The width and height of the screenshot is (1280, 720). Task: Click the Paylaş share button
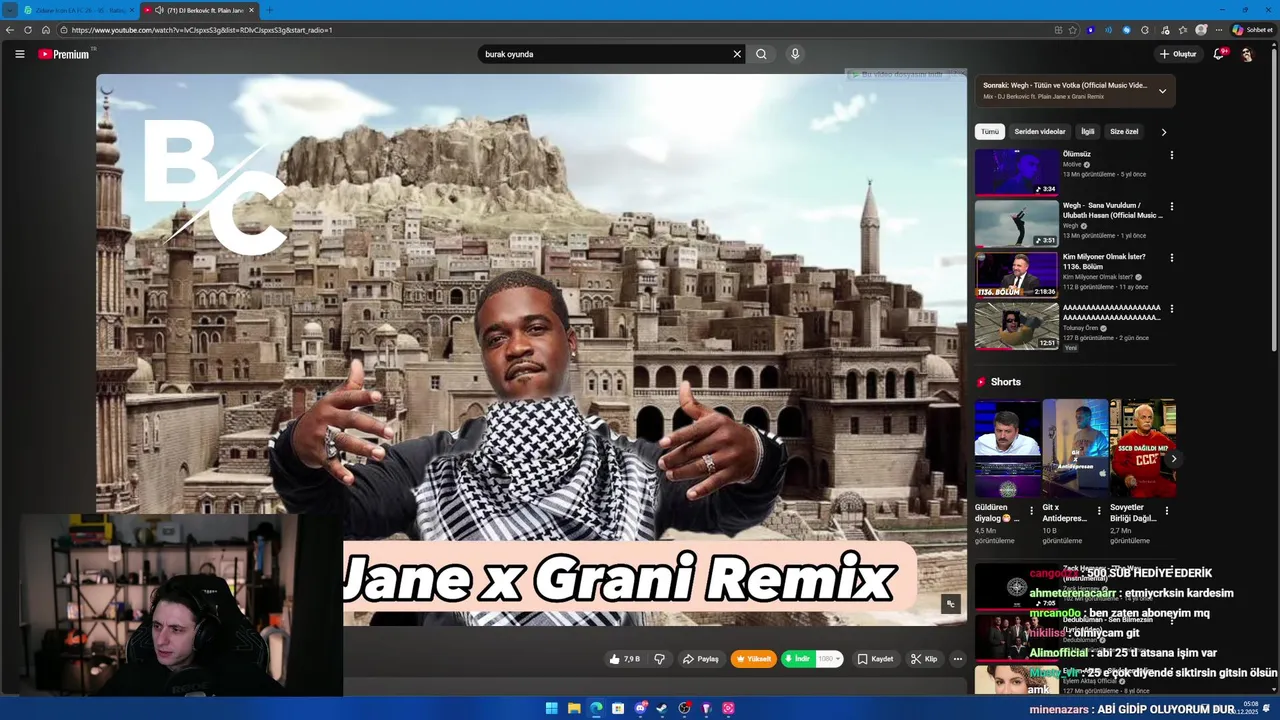[x=701, y=659]
